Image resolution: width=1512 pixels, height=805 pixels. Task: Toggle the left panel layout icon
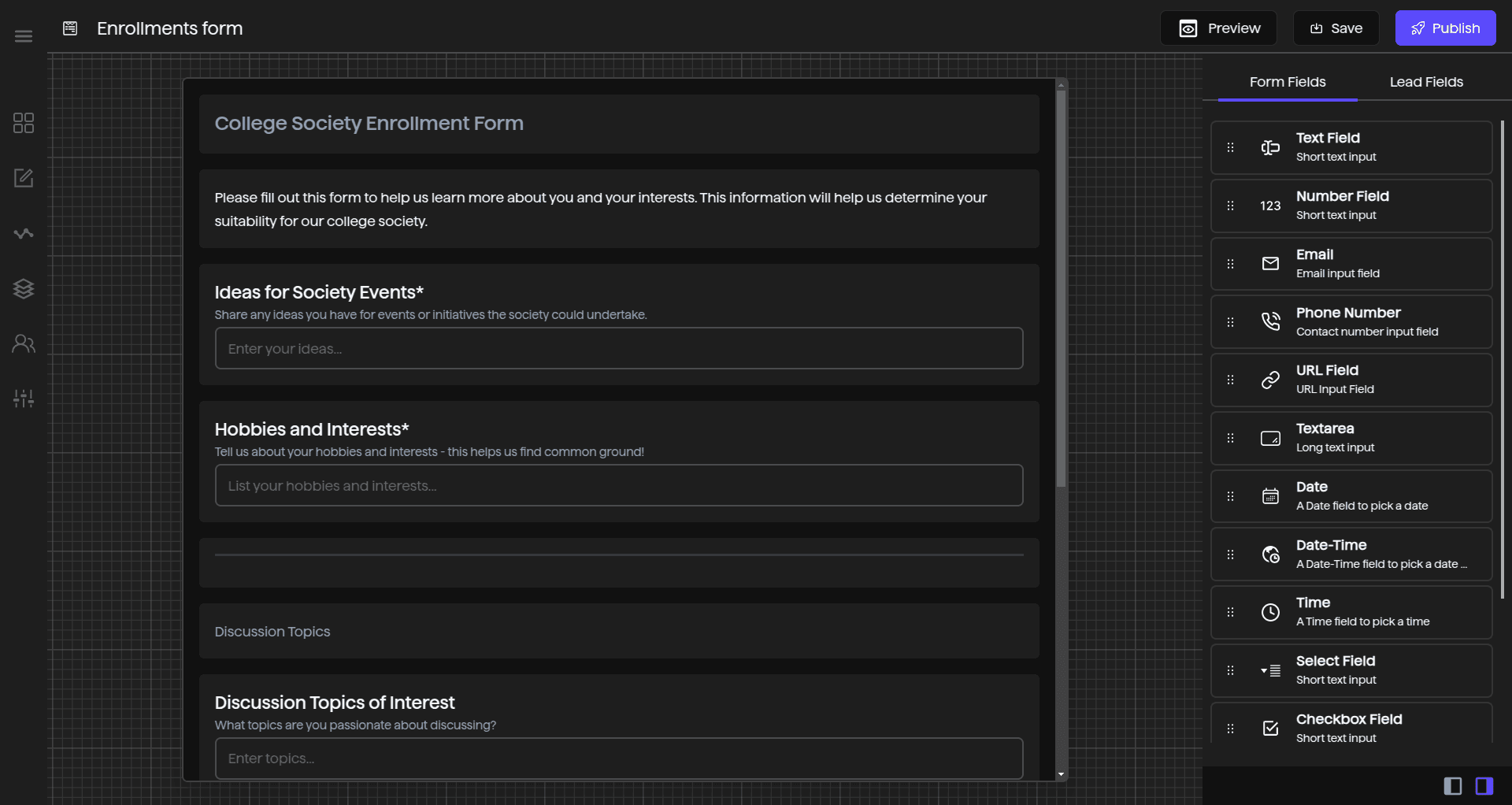click(1452, 785)
